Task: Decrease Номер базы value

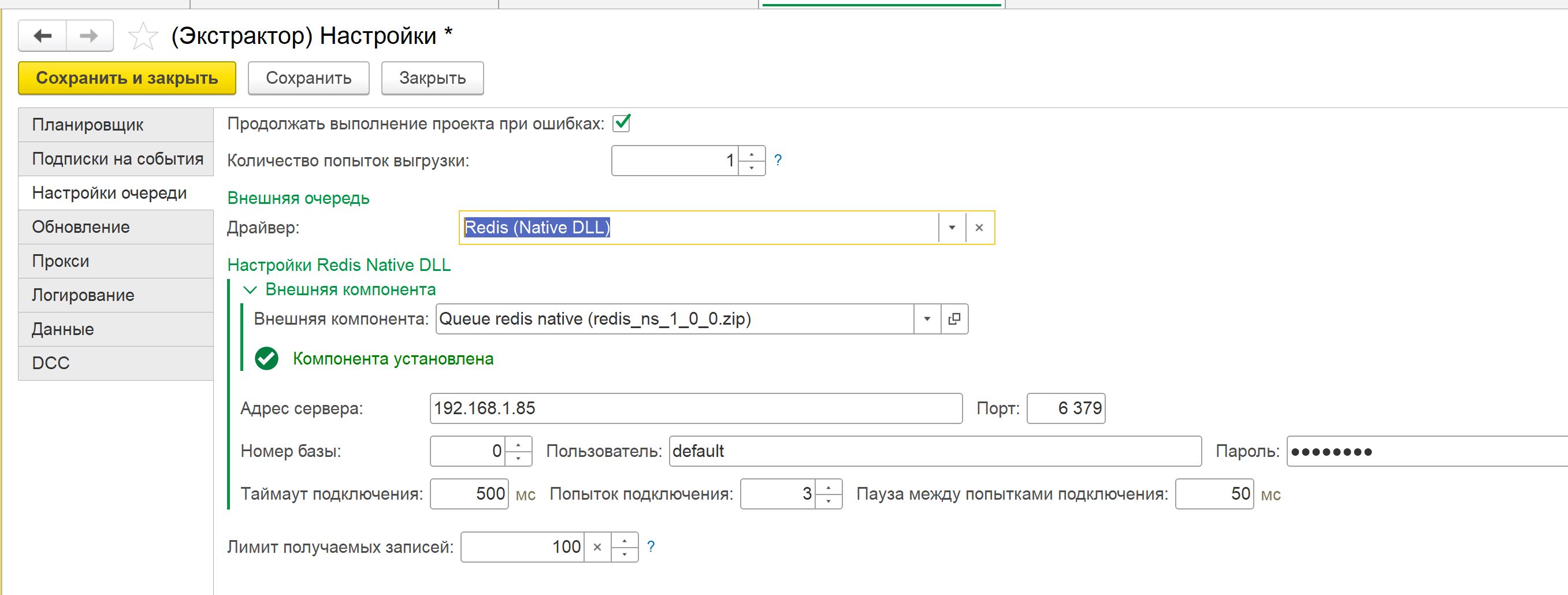Action: click(518, 458)
